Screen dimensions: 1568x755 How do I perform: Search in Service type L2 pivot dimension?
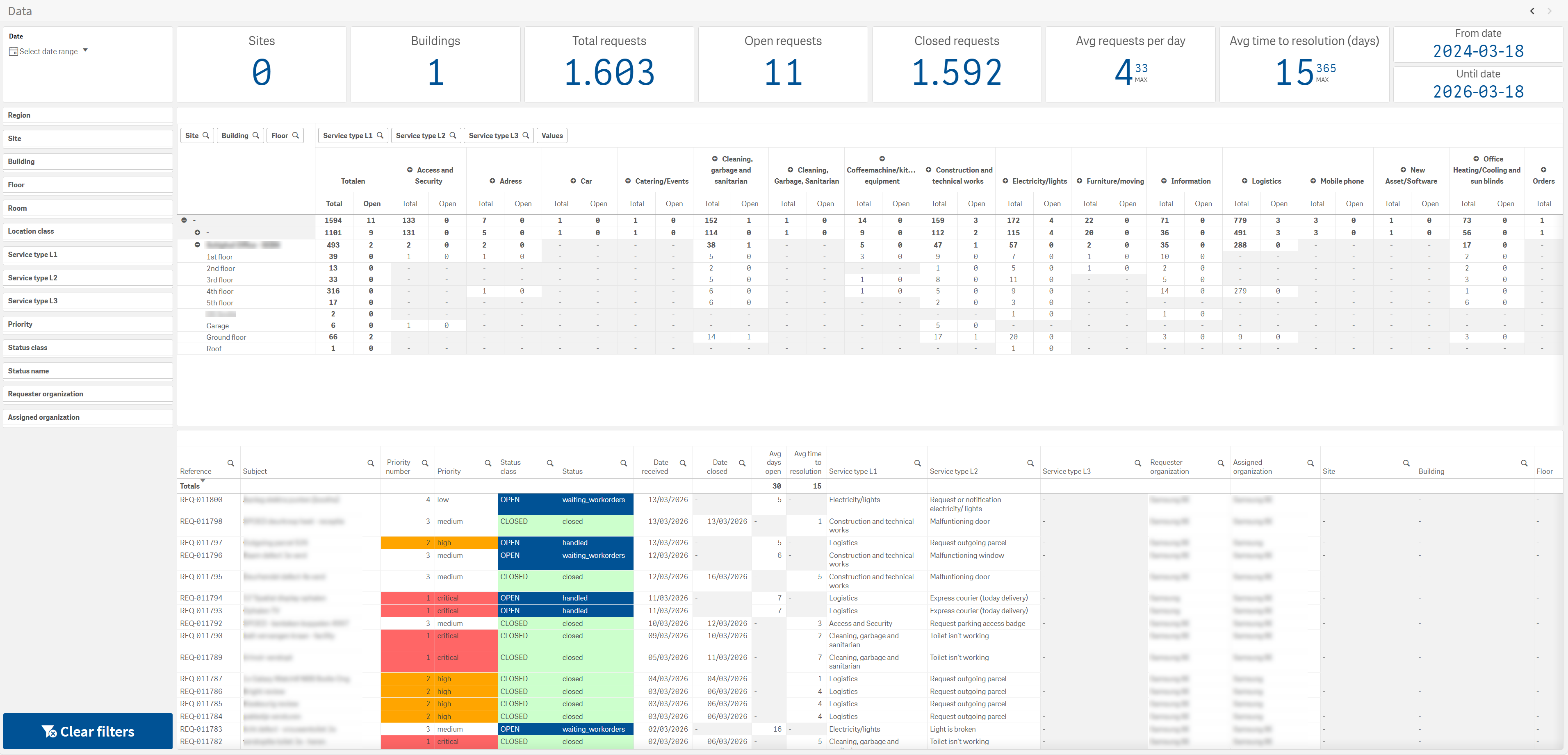(453, 136)
